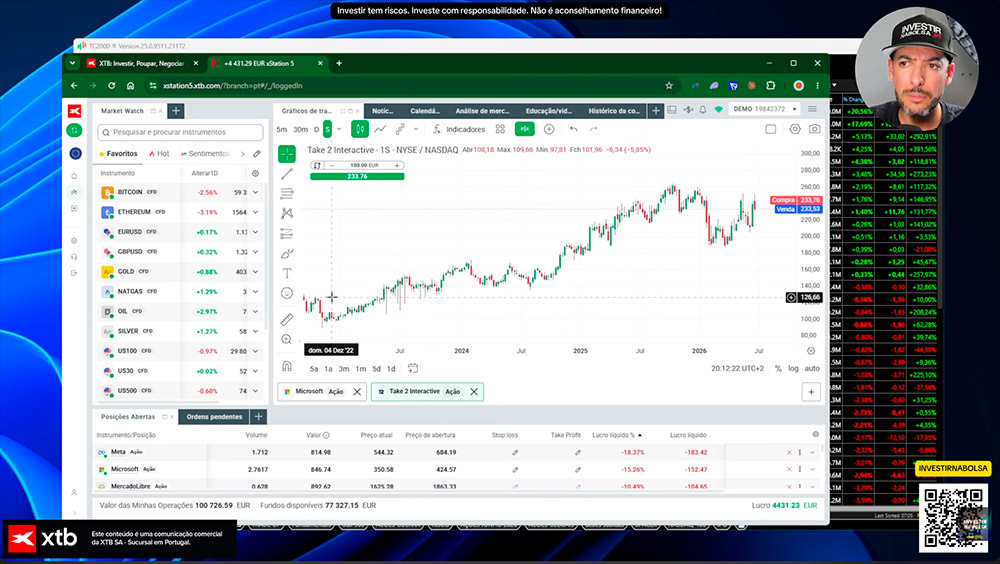Screen dimensions: 1000x564
Task: Click the zoom-in magnifier tool
Action: (287, 339)
